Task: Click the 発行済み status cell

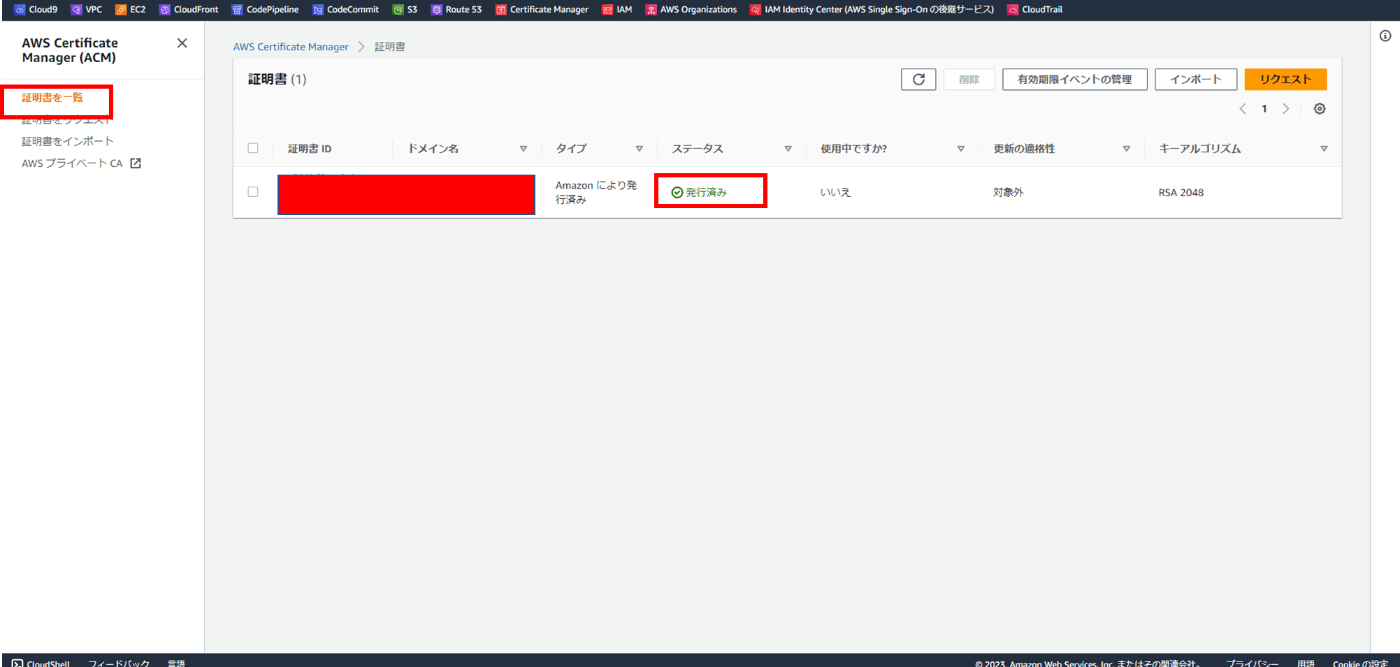Action: (699, 192)
